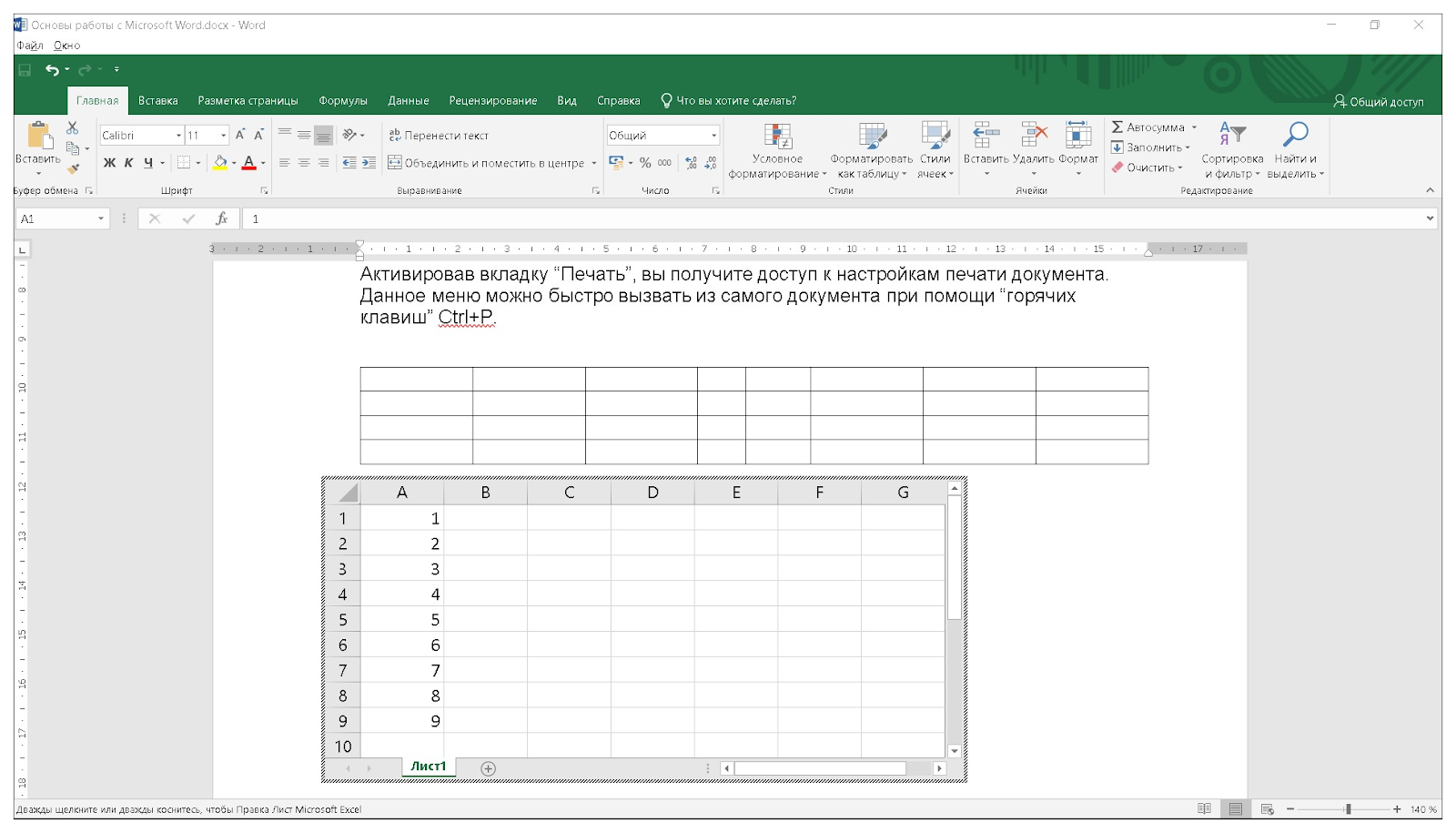Enable Wrap Text (Перенести текст)
This screenshot has width=1456, height=833.
[439, 135]
